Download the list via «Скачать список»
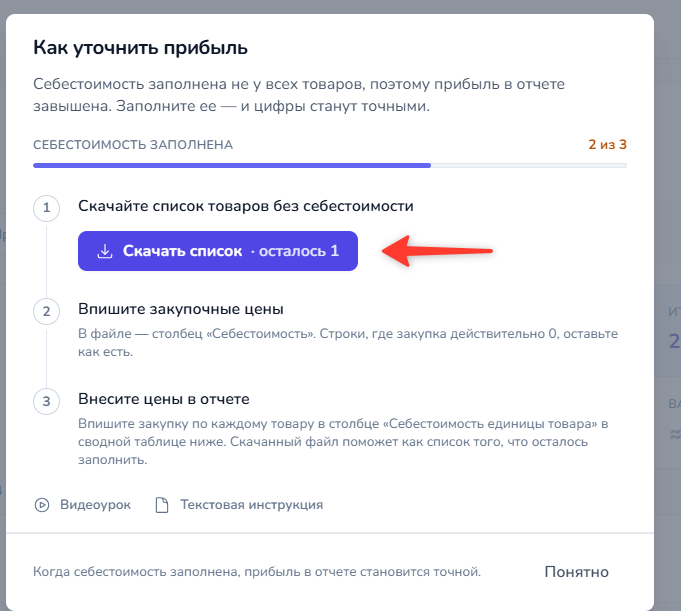The height and width of the screenshot is (611, 681). coord(218,251)
